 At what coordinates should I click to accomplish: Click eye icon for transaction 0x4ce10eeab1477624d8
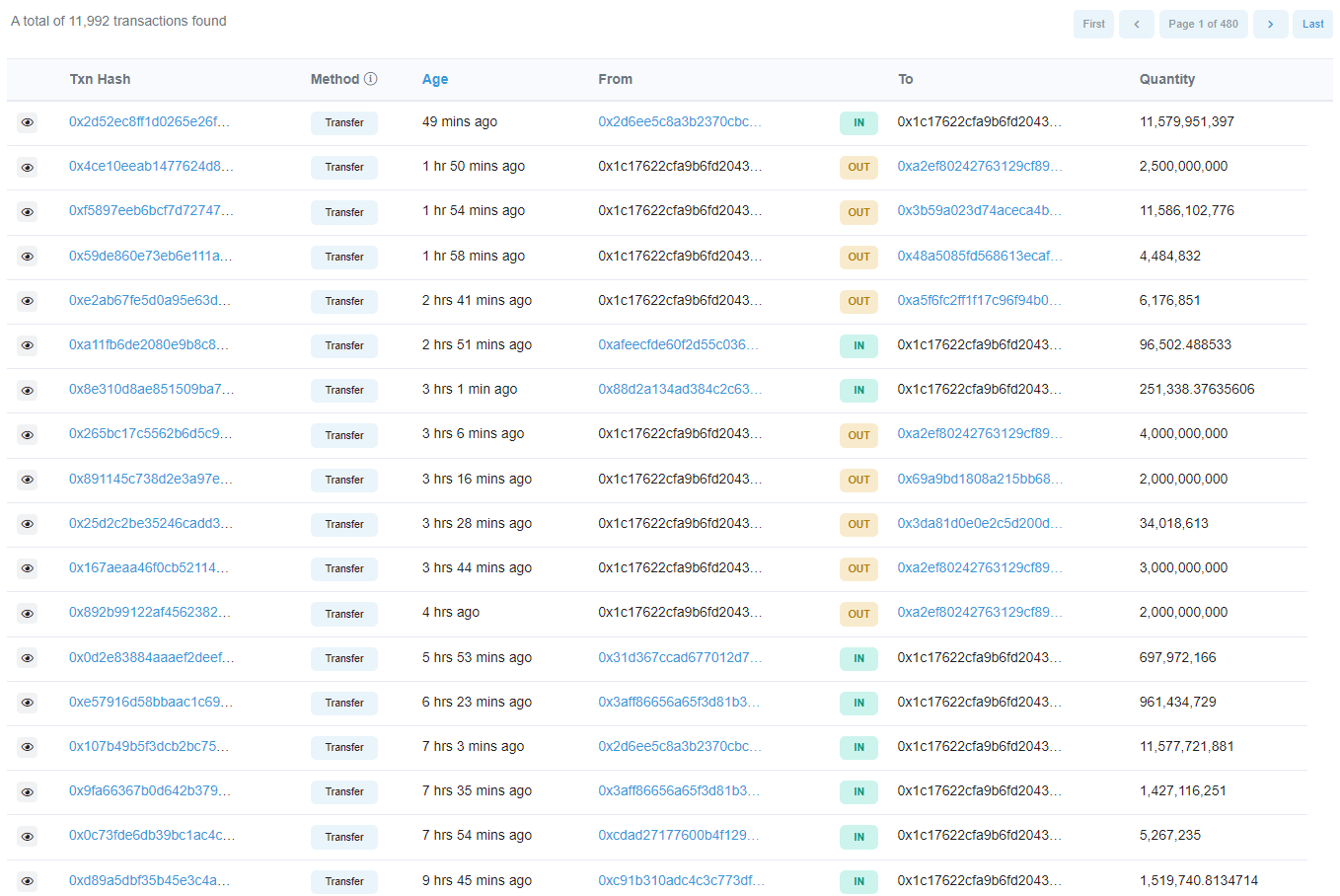(x=28, y=167)
